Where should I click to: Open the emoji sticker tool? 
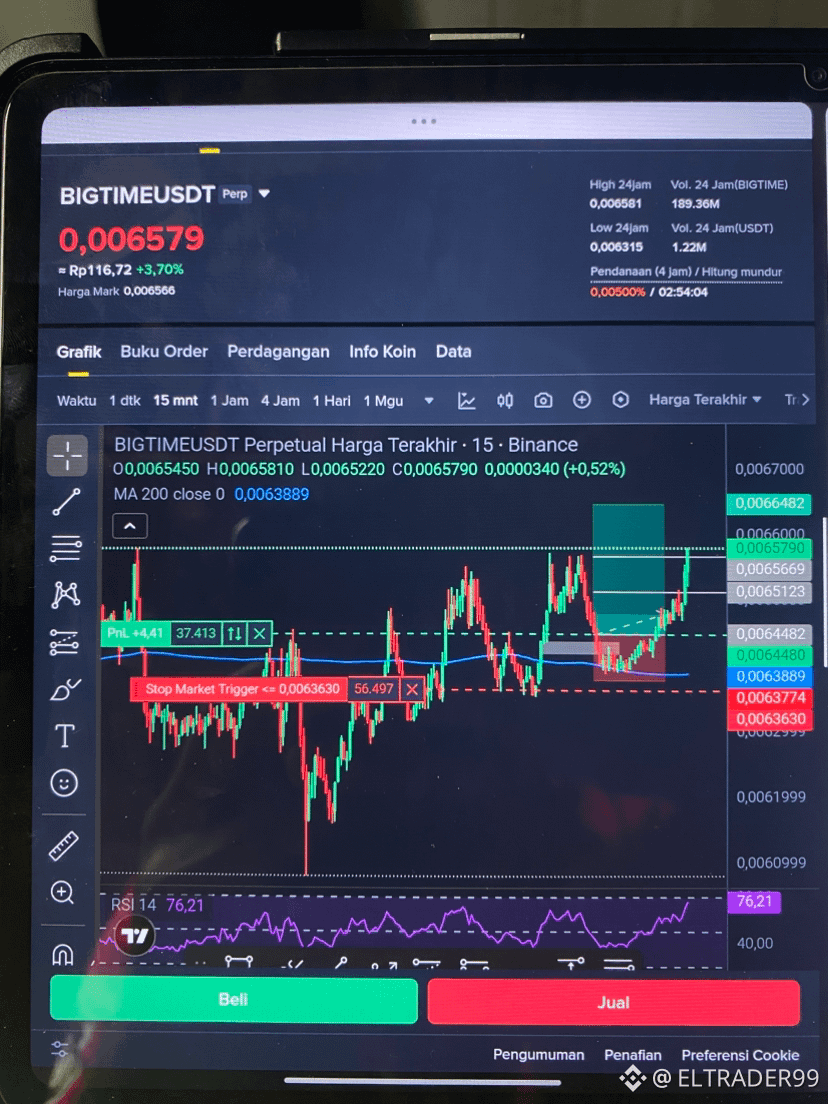click(64, 783)
